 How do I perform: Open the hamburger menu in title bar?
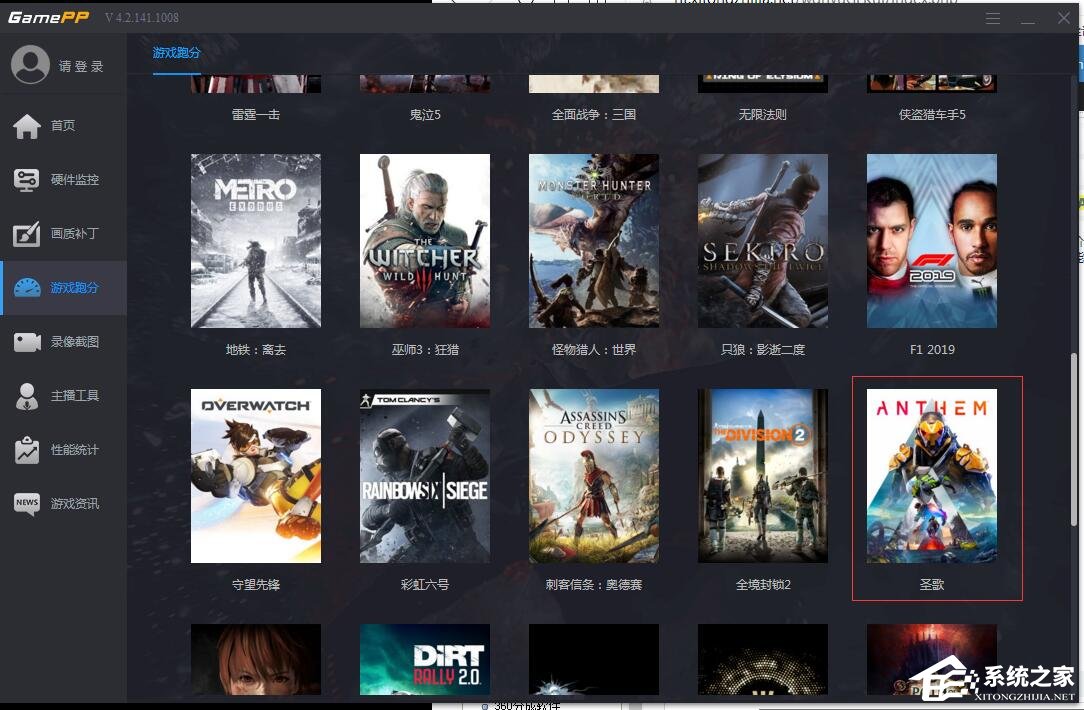pos(992,19)
